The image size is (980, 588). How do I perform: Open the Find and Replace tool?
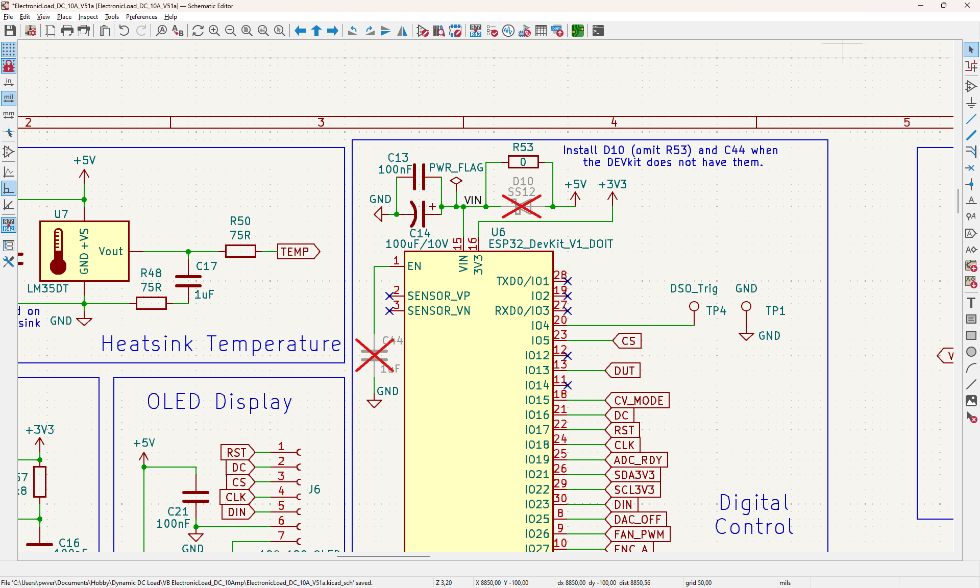coord(178,31)
